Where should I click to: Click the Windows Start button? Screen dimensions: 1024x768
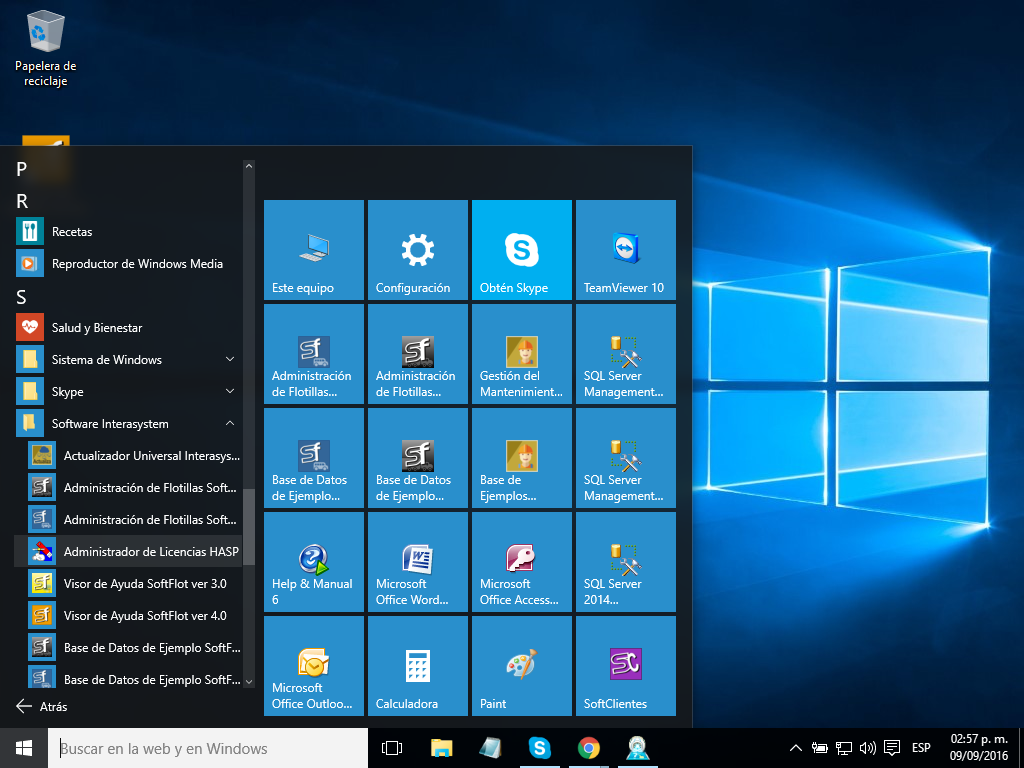click(x=24, y=748)
